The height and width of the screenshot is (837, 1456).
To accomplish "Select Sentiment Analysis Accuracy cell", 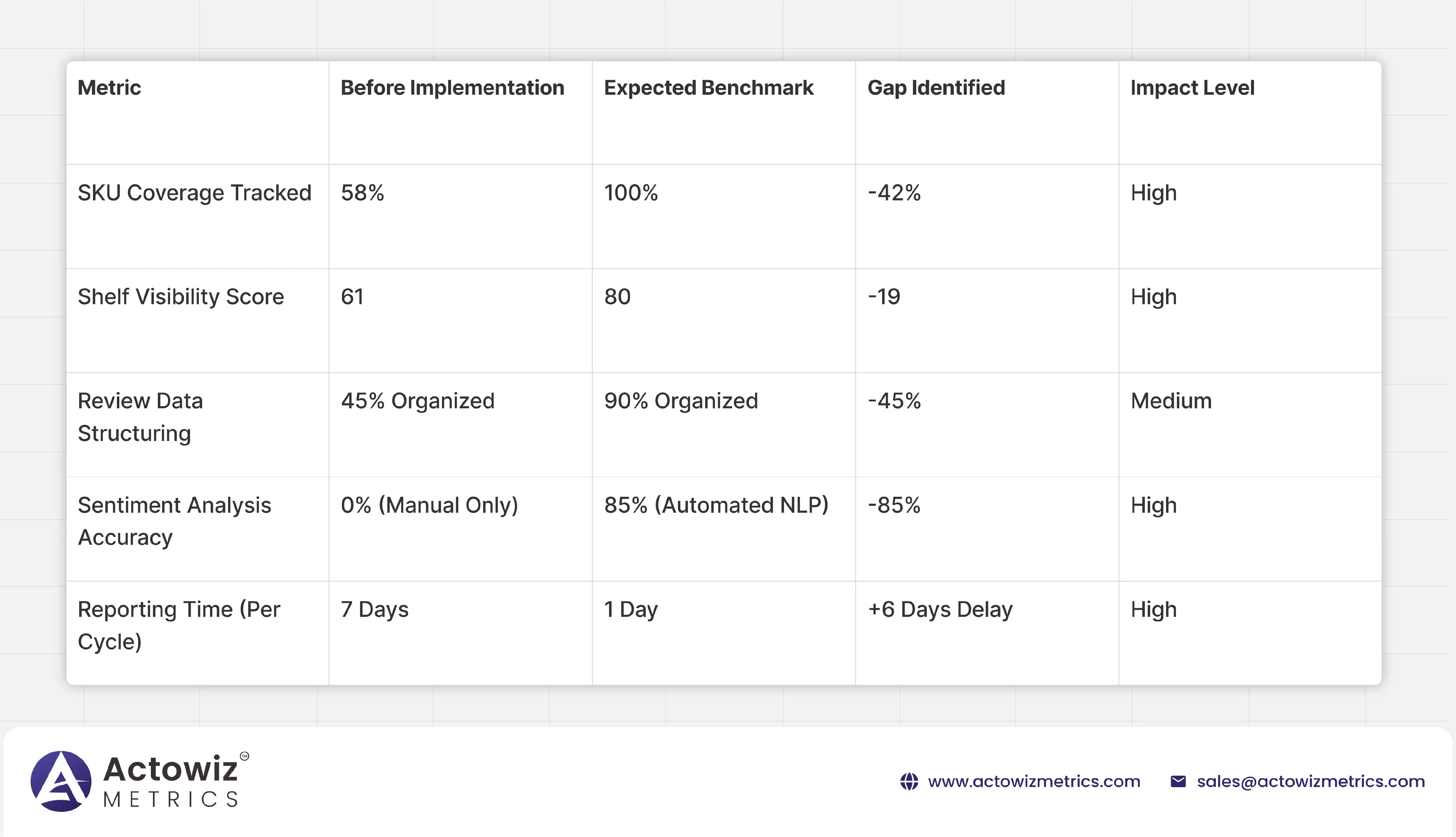I will pos(174,521).
